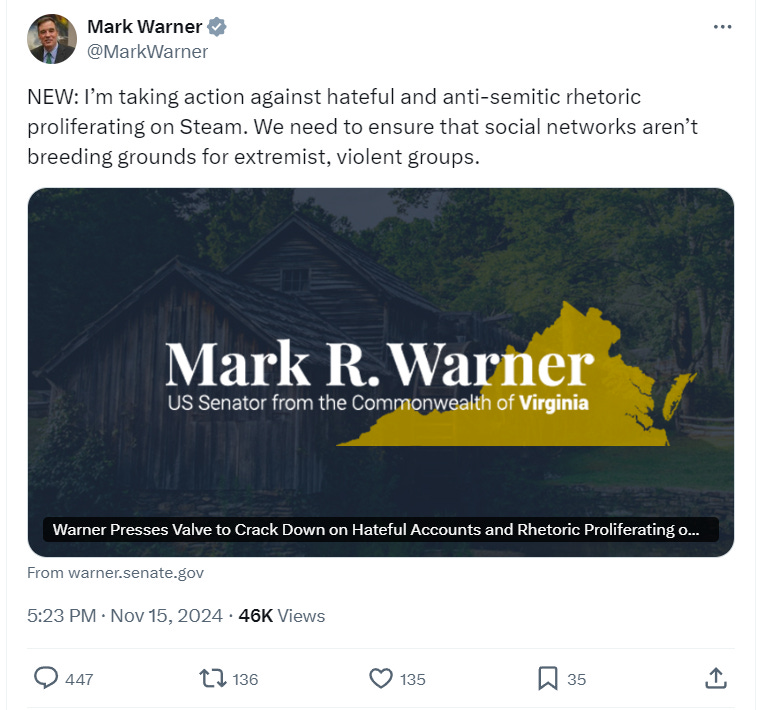The width and height of the screenshot is (757, 710).
Task: Click the tweet text about Steam
Action: [x=363, y=127]
